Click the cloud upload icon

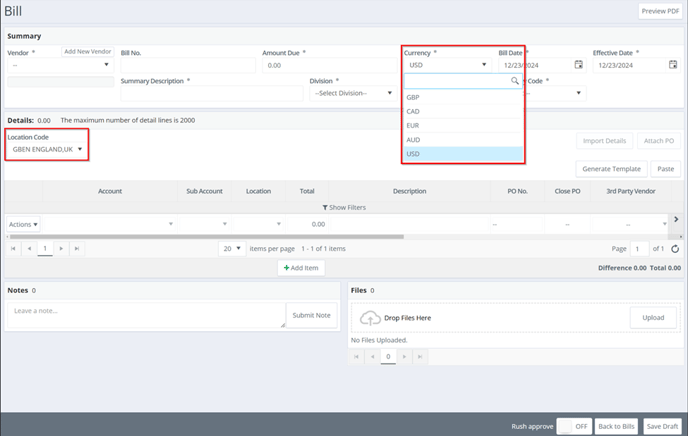pos(370,318)
